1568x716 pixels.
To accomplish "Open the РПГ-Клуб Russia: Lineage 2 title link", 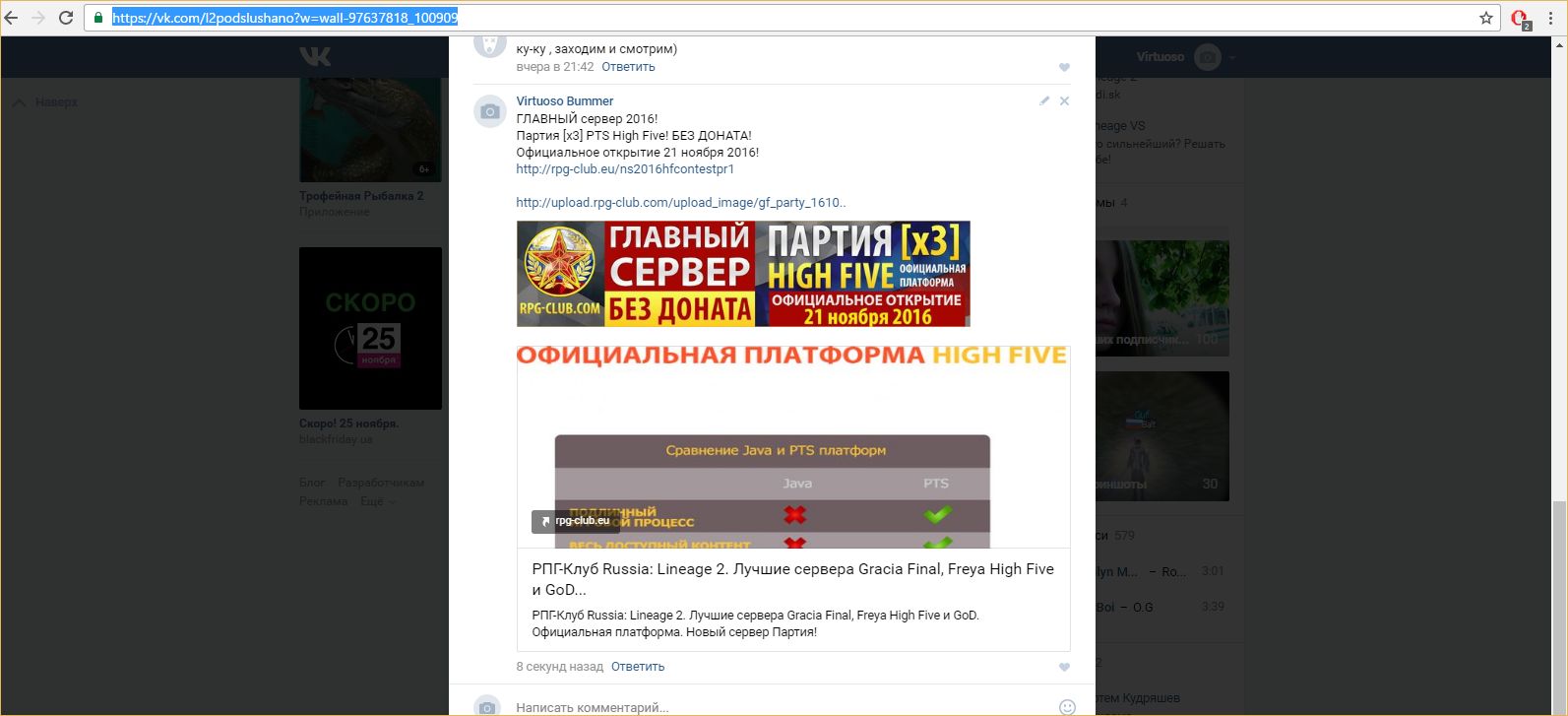I will click(x=793, y=579).
